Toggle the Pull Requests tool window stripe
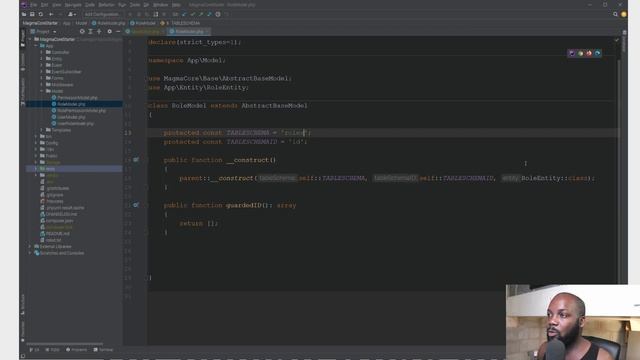This screenshot has height=360, width=640. (x=22, y=92)
